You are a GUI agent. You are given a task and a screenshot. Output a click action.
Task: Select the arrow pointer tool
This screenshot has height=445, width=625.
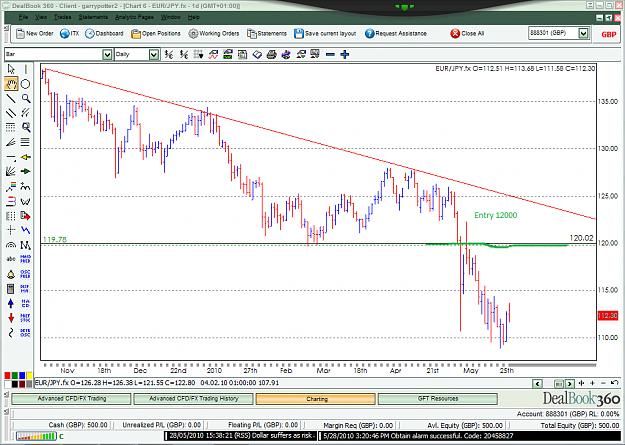[11, 69]
